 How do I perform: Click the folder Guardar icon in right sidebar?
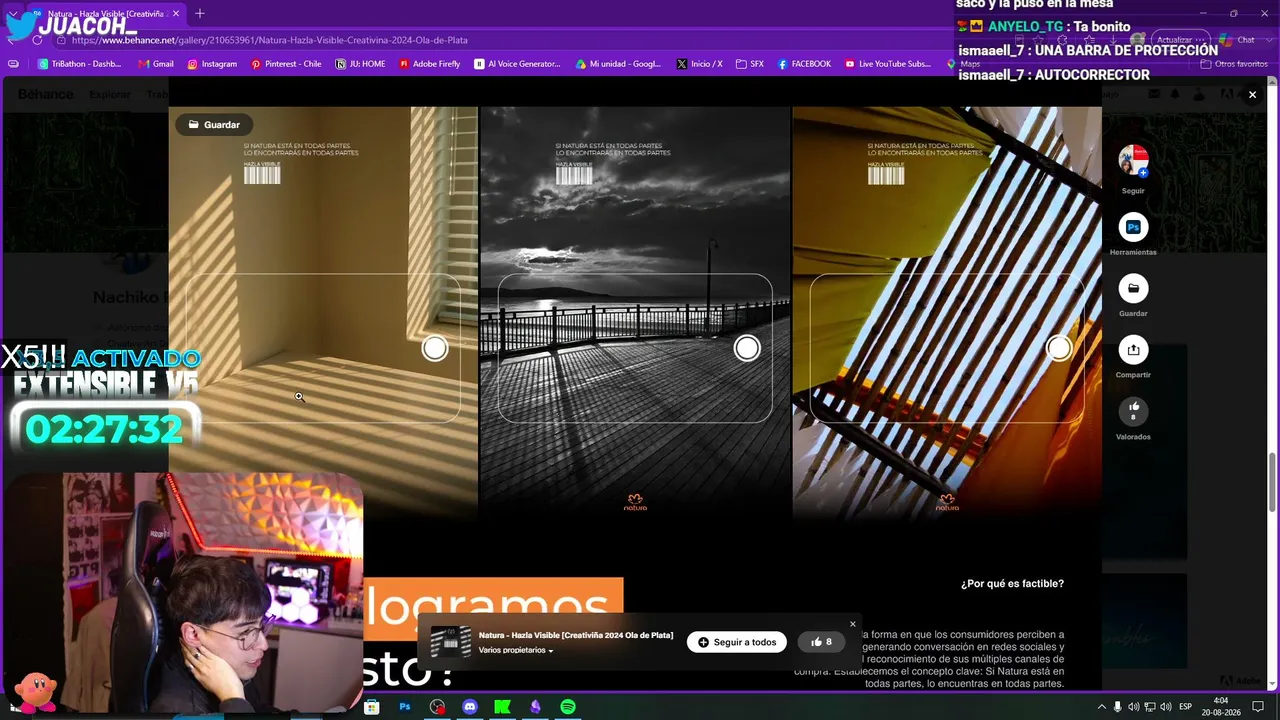click(x=1133, y=289)
